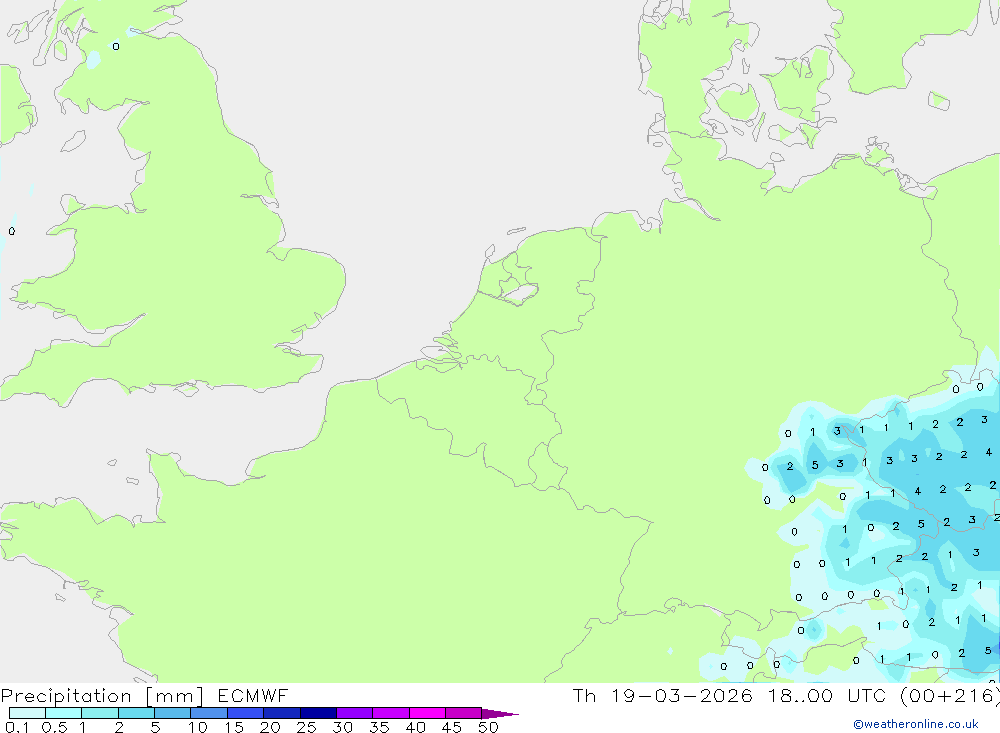Screen dimensions: 1000x733
Task: Click the "0" value over Scotland
Action: [x=115, y=46]
